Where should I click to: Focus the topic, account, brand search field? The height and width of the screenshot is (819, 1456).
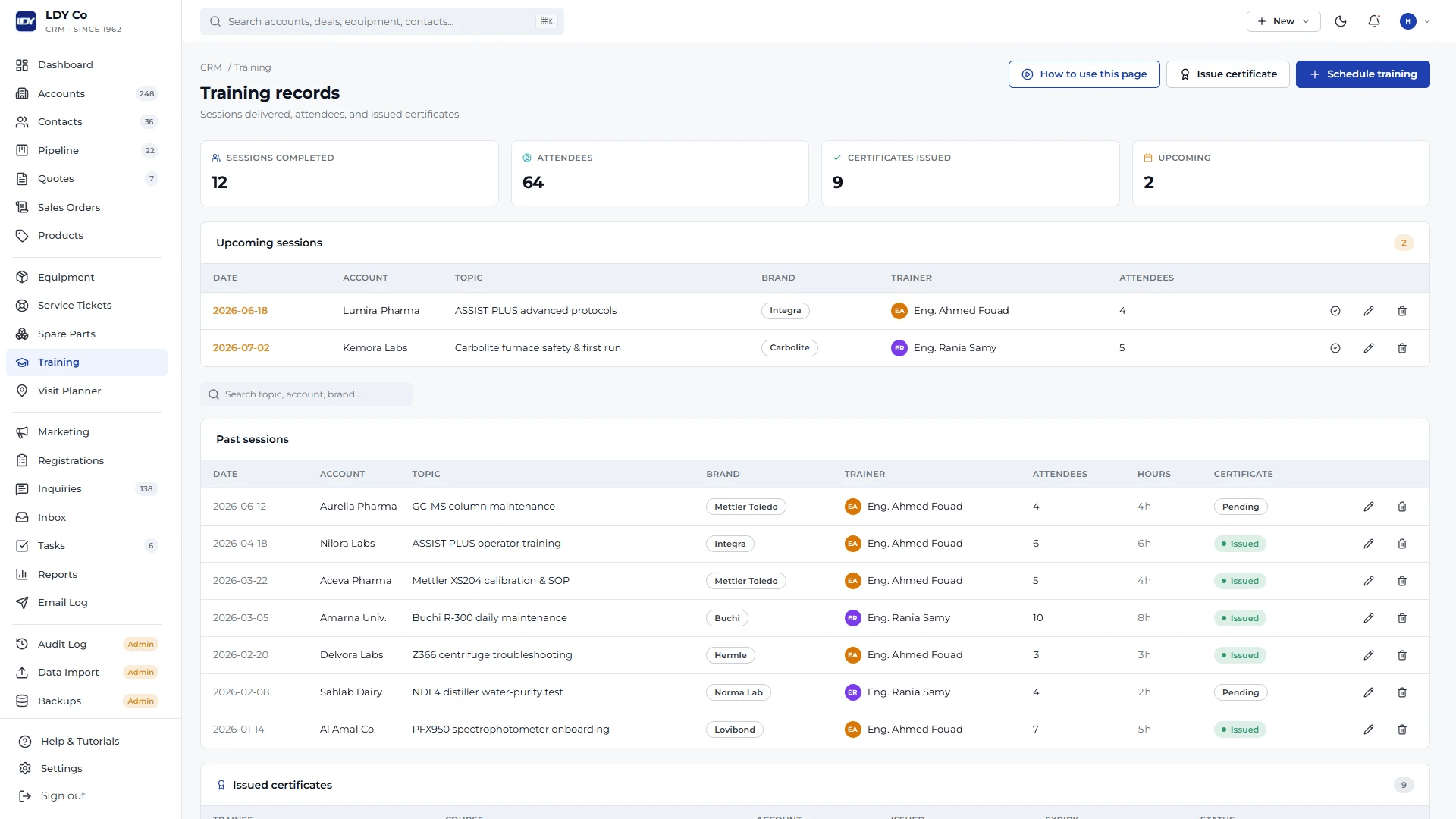click(306, 394)
